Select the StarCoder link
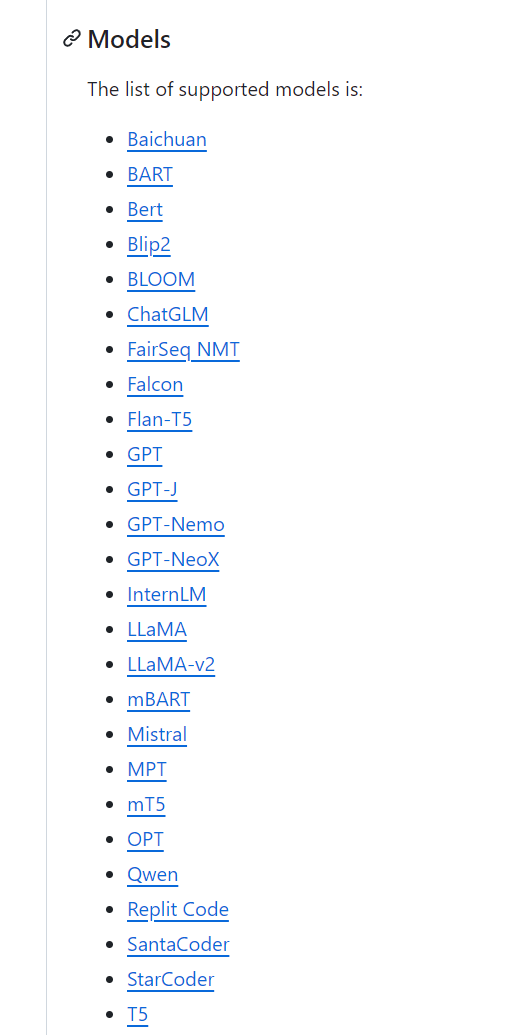509x1035 pixels. pyautogui.click(x=170, y=979)
